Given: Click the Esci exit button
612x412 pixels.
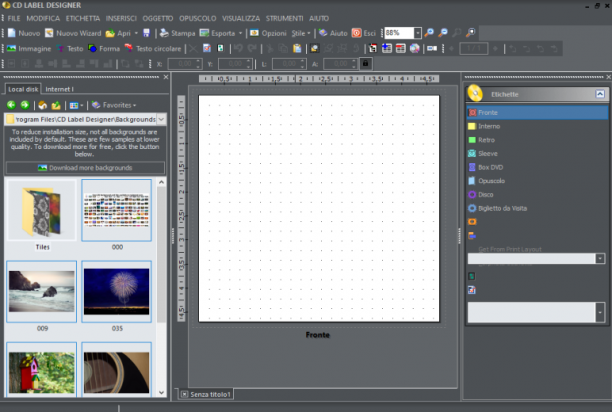Looking at the screenshot, I should pos(364,33).
